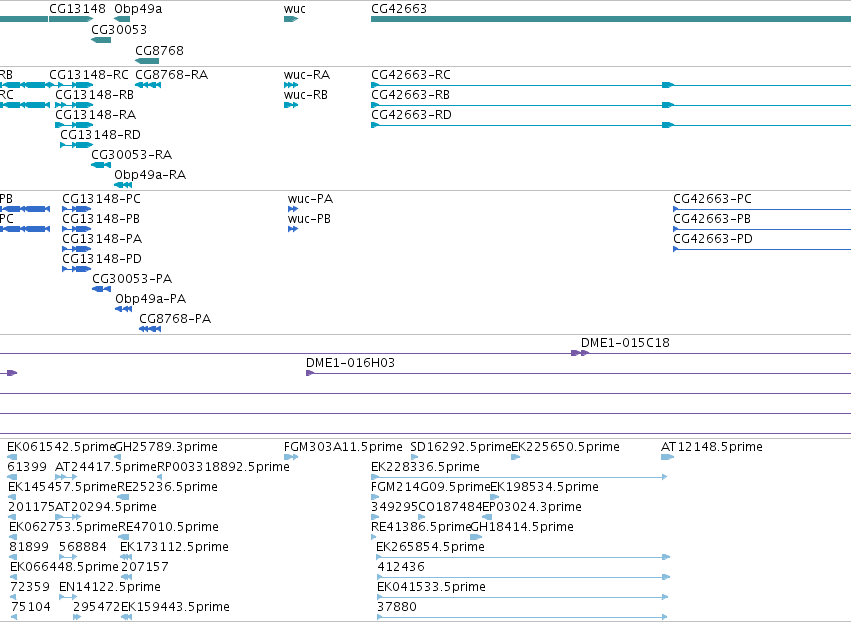851x622 pixels.
Task: Click EST AT12148.5prime
Action: (x=712, y=447)
